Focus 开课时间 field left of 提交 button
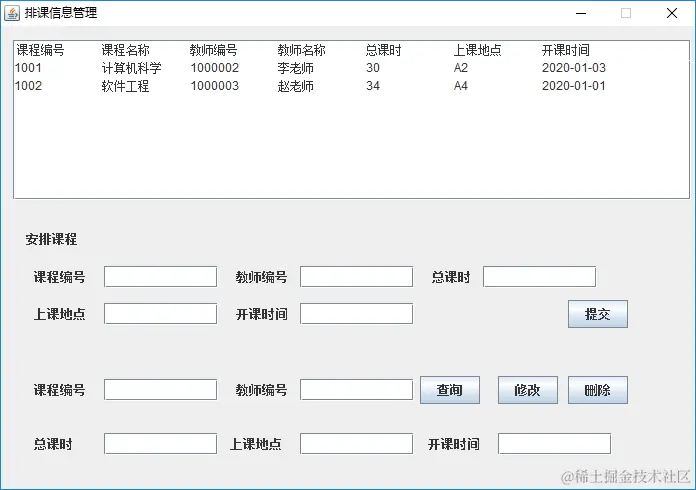The image size is (696, 490). click(356, 314)
